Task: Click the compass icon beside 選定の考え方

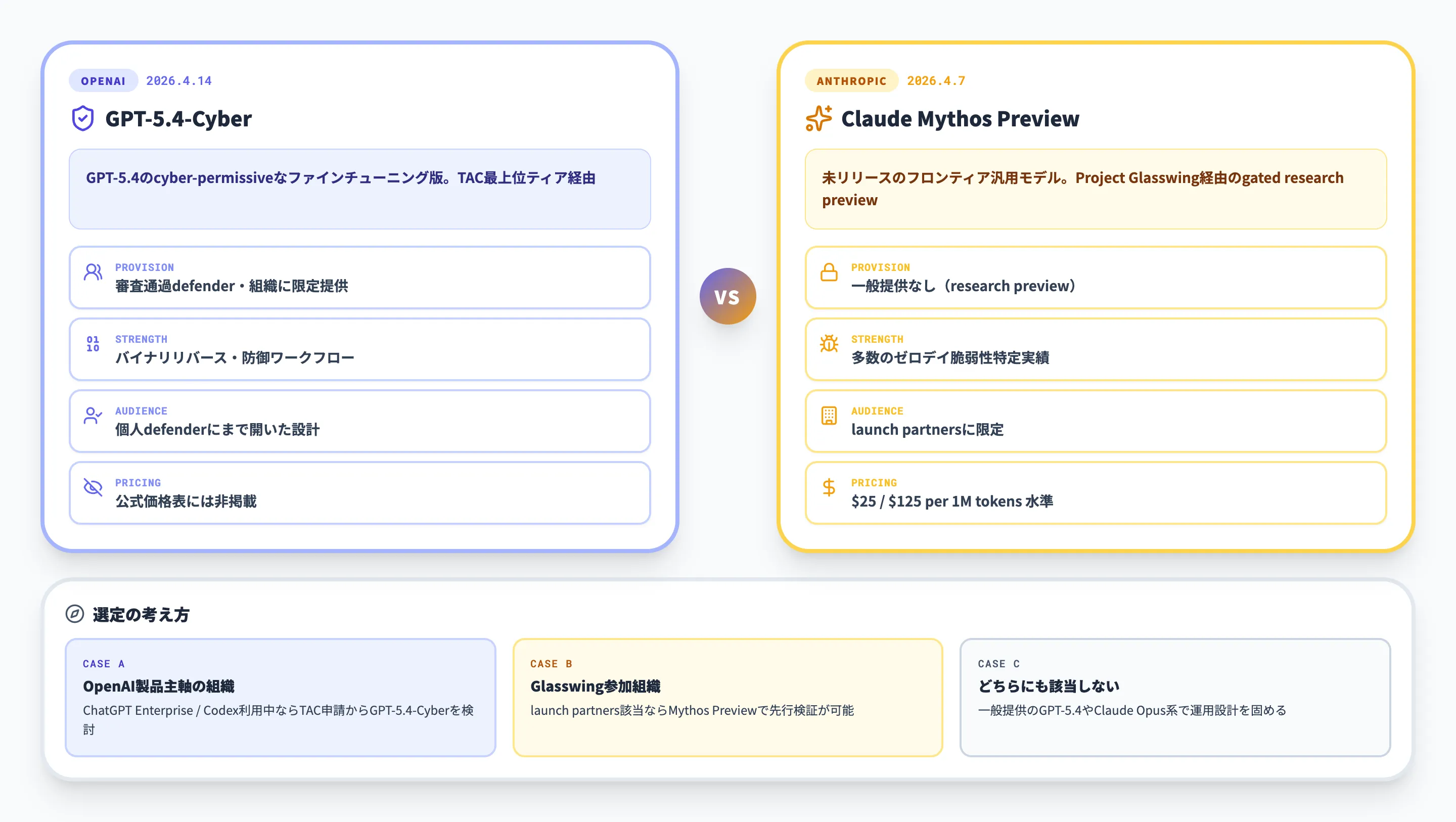Action: [x=75, y=613]
